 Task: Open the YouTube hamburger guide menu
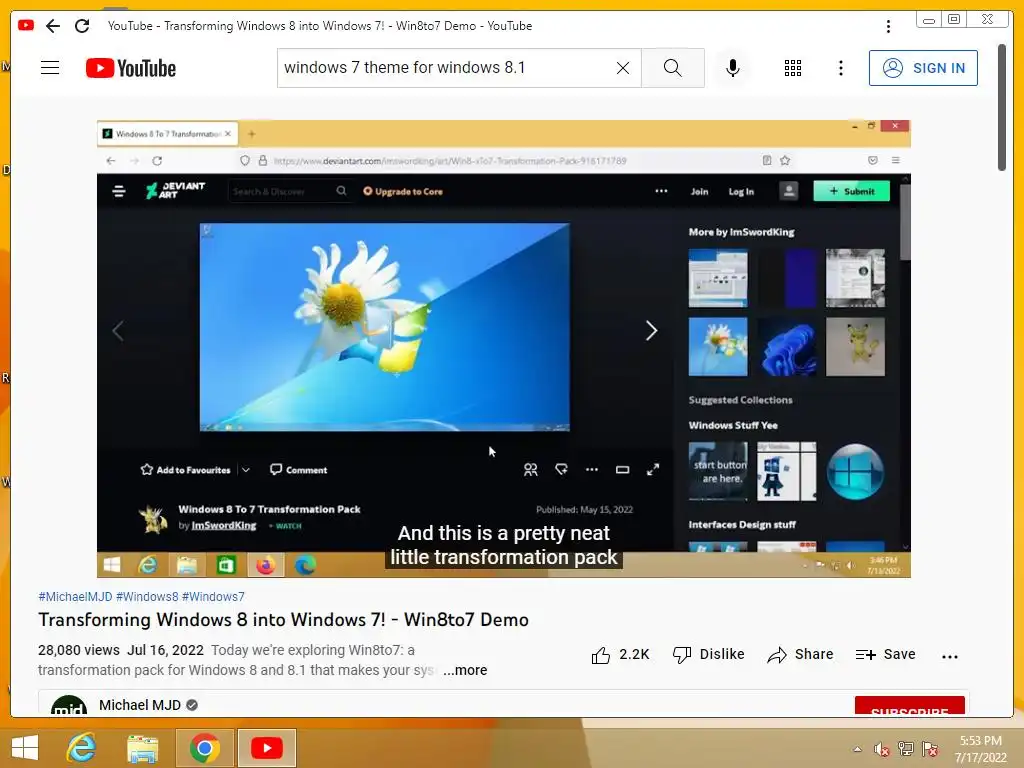[50, 68]
